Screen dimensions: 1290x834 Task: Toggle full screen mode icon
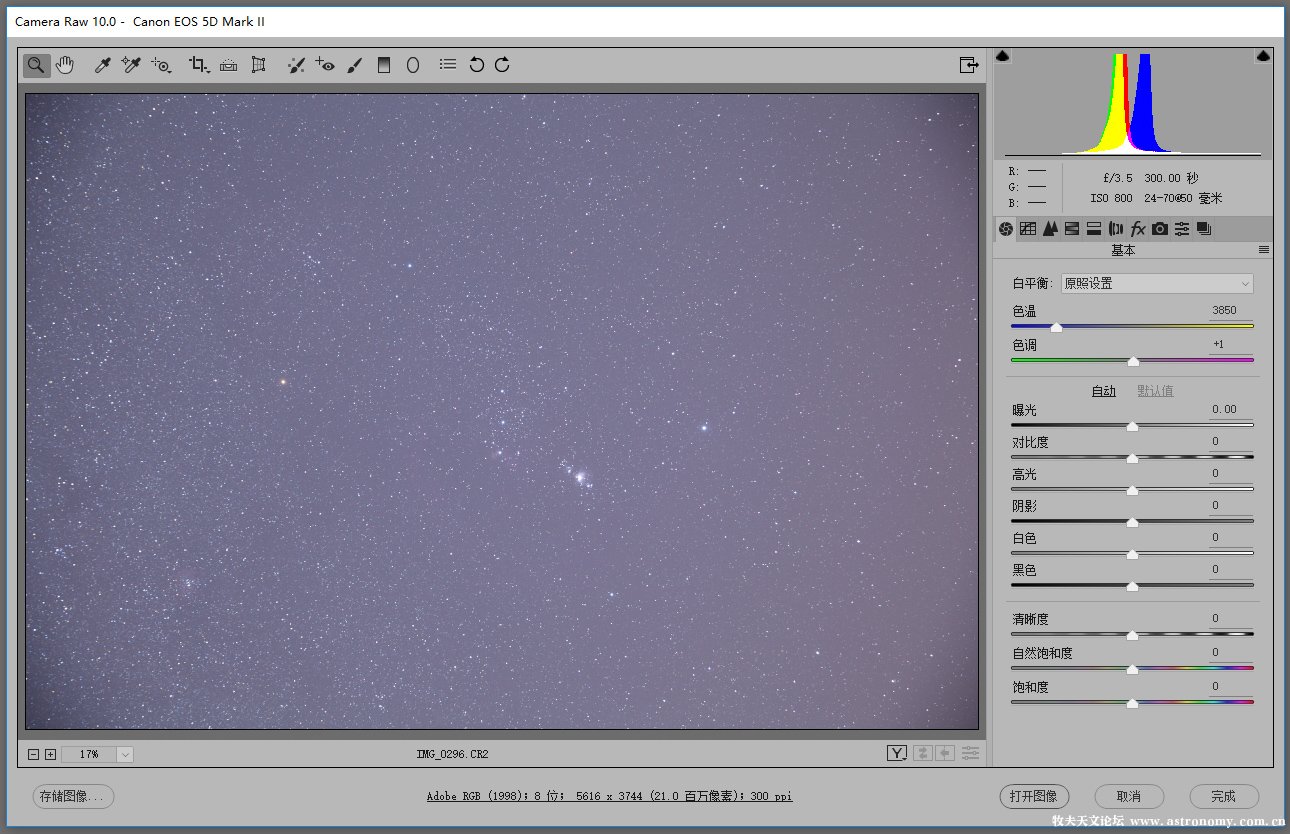pos(968,65)
